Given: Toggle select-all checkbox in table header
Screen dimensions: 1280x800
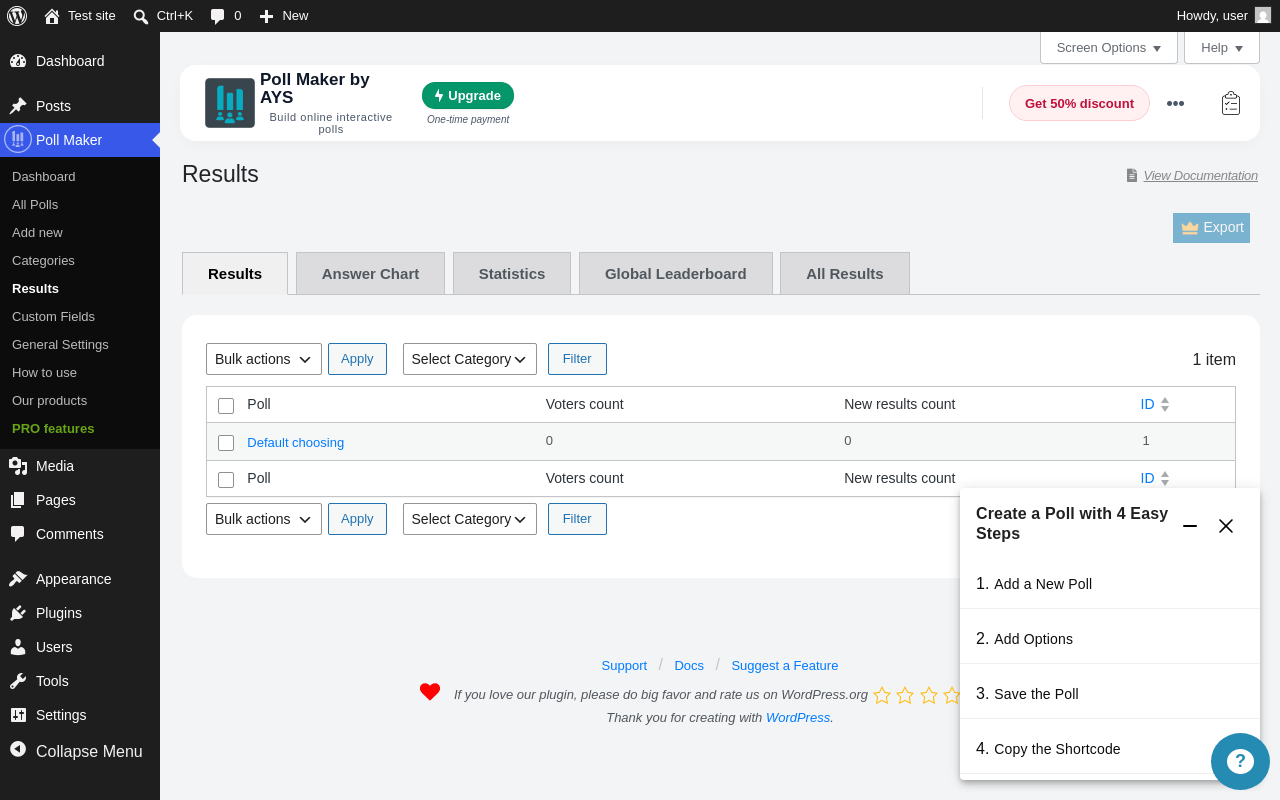Looking at the screenshot, I should [226, 406].
